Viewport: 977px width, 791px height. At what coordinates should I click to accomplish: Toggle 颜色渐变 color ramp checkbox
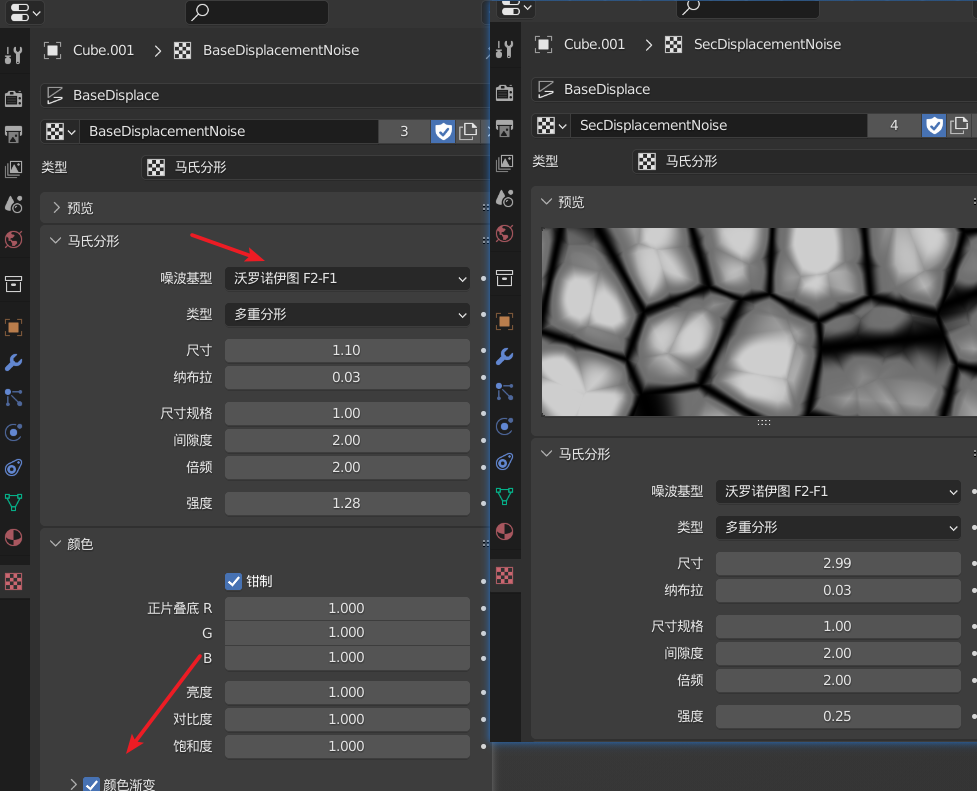[92, 784]
